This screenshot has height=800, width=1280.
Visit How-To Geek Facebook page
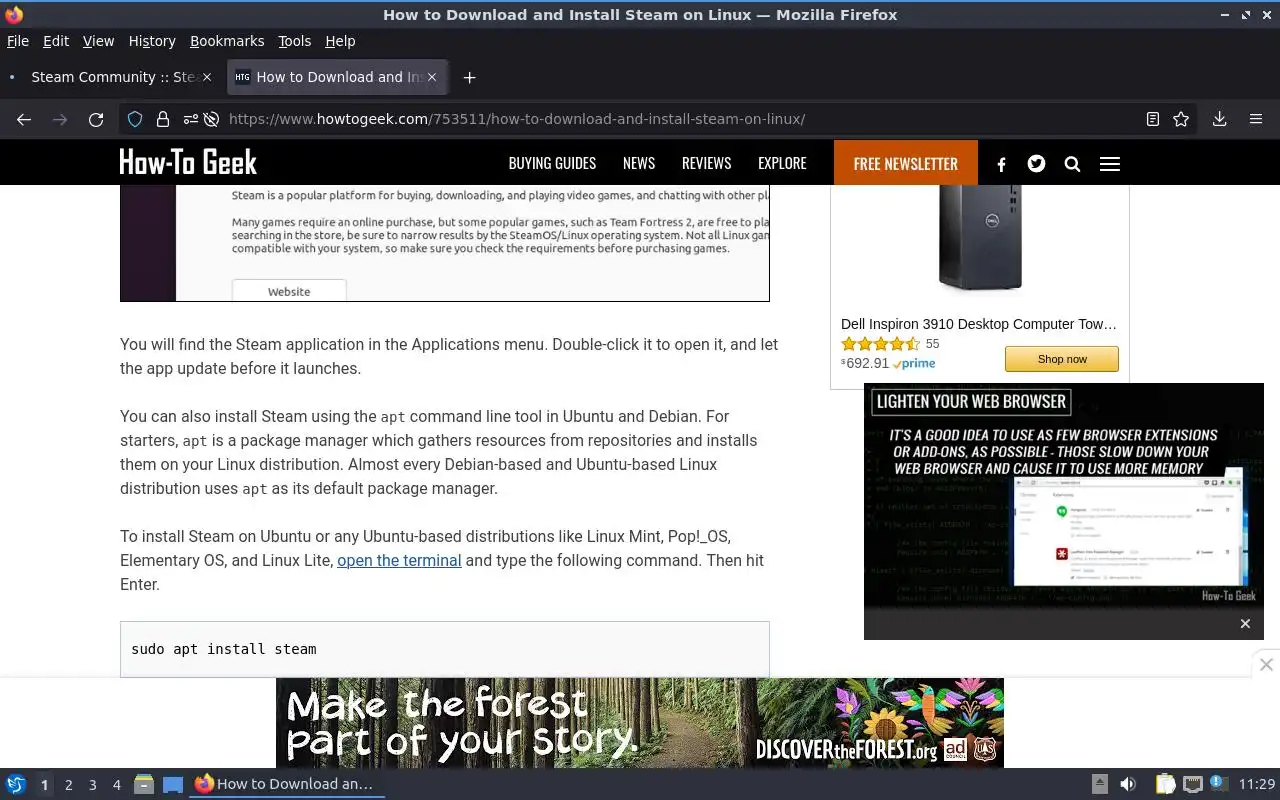coord(1001,164)
